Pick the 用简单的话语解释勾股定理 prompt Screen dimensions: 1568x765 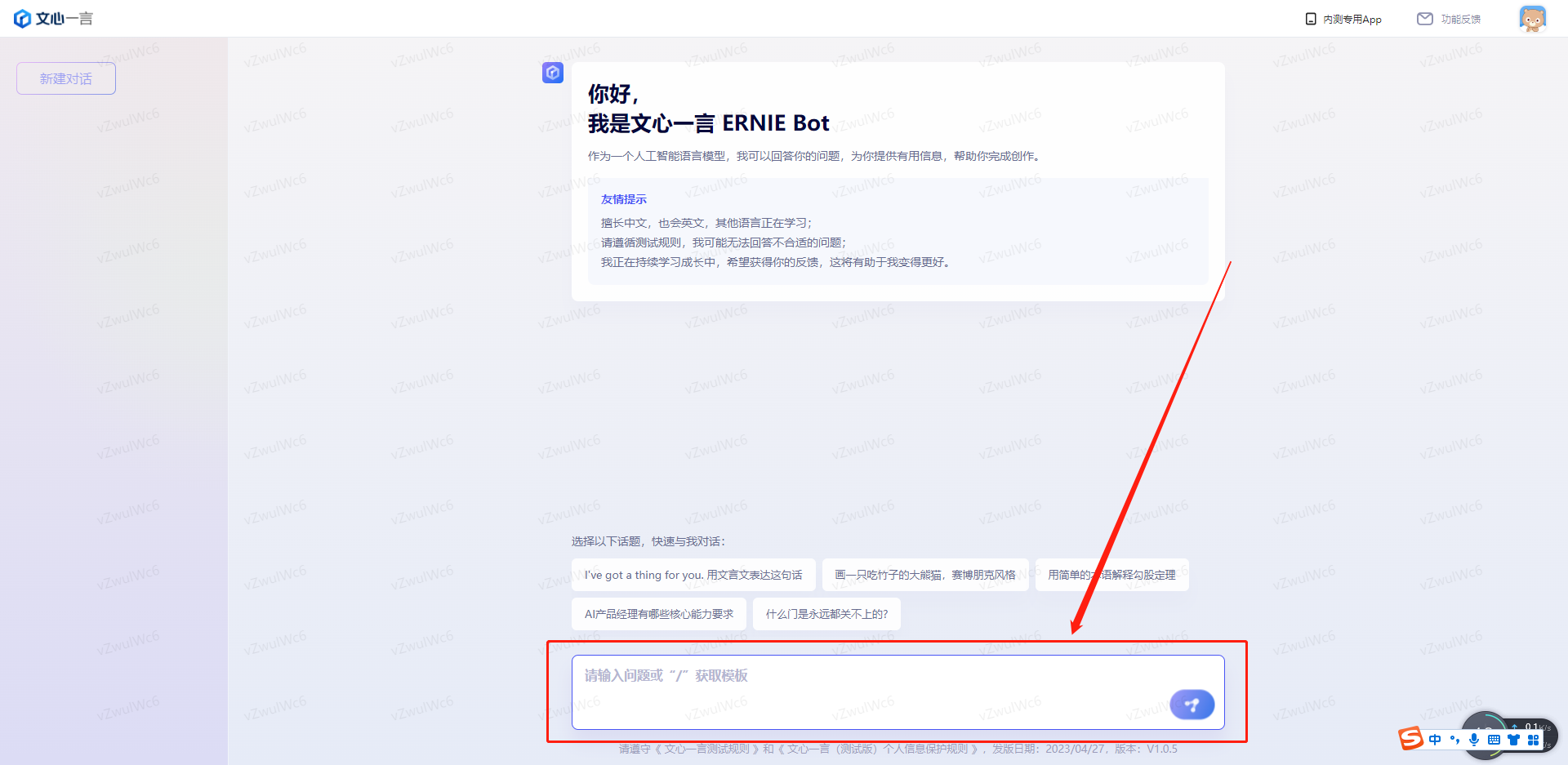pos(1112,575)
